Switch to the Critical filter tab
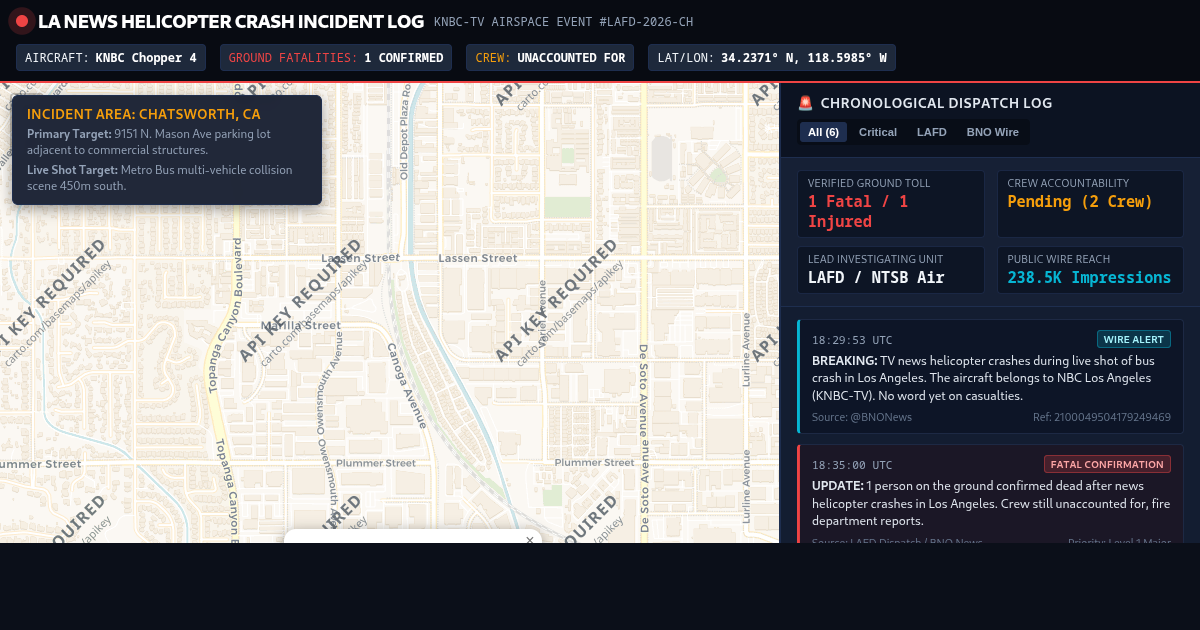1200x630 pixels. pos(878,132)
